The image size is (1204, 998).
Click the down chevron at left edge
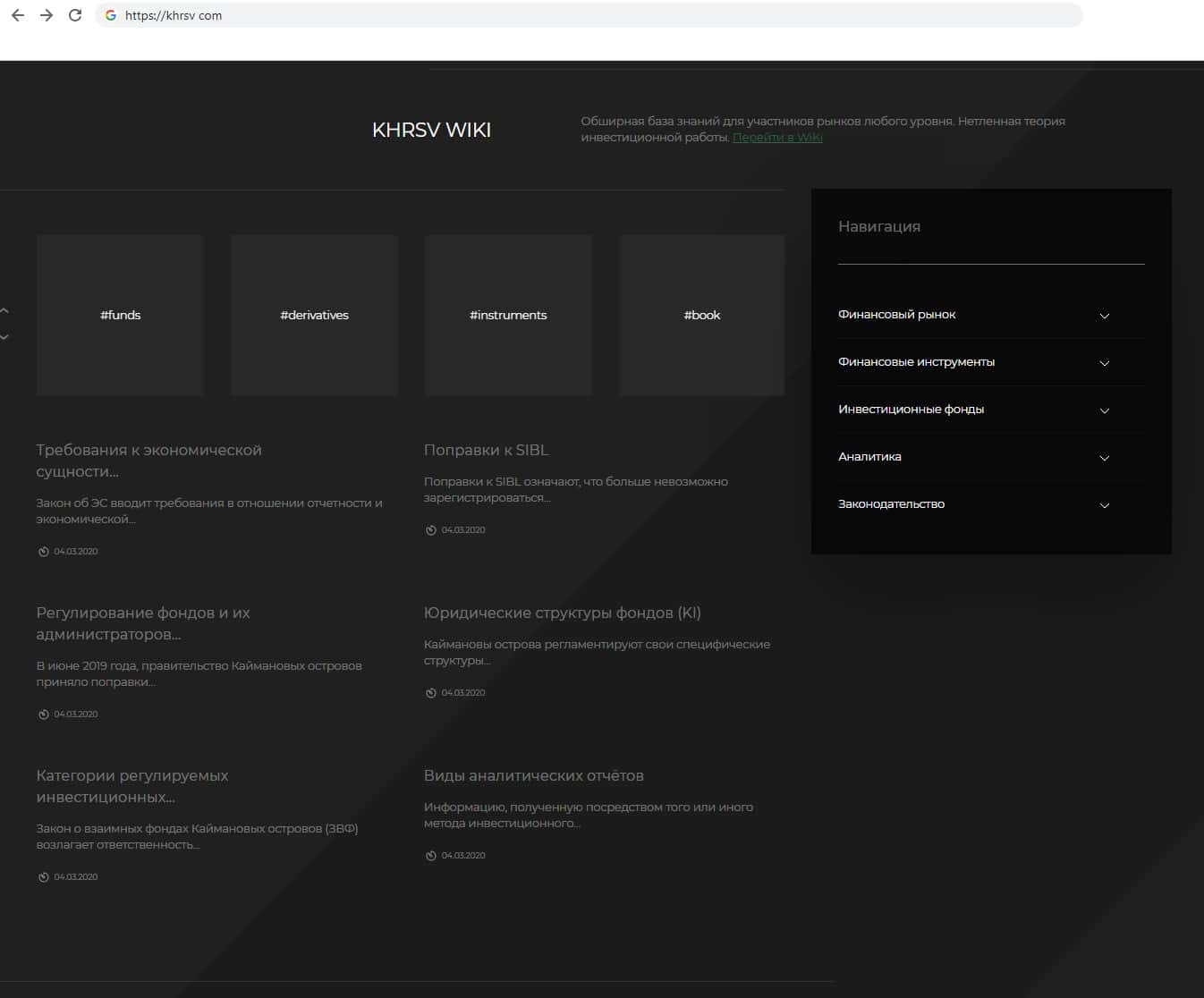coord(5,337)
